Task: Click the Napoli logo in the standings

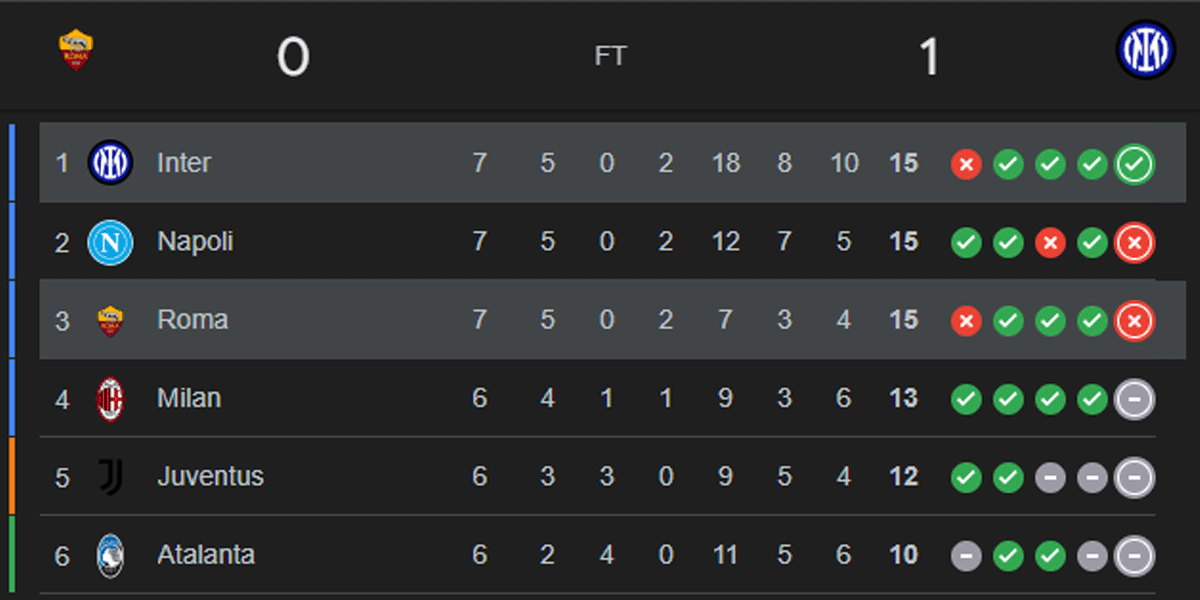Action: [x=110, y=242]
